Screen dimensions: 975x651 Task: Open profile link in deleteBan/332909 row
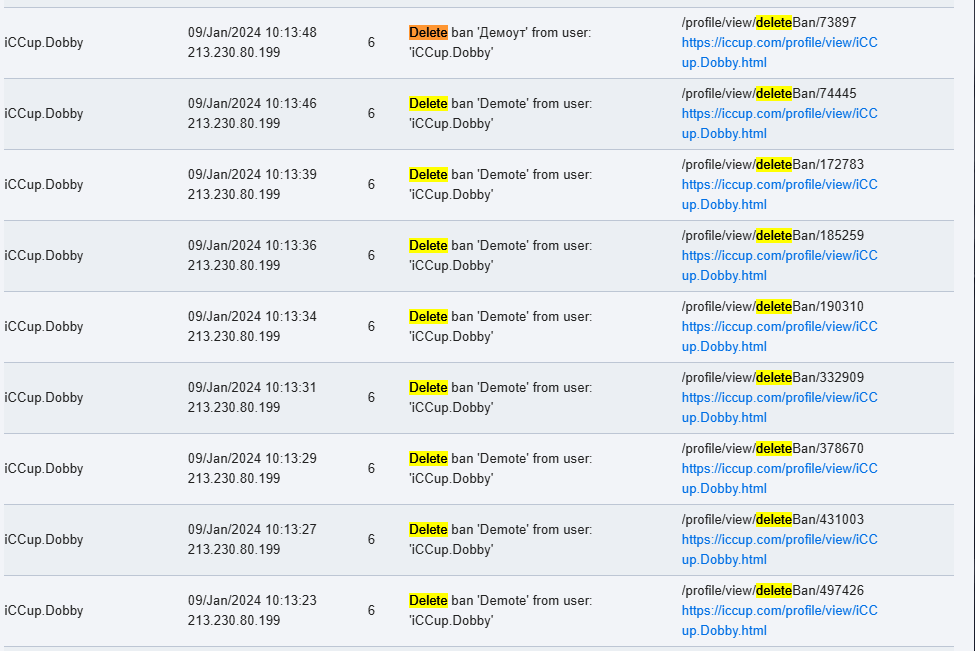[x=779, y=407]
